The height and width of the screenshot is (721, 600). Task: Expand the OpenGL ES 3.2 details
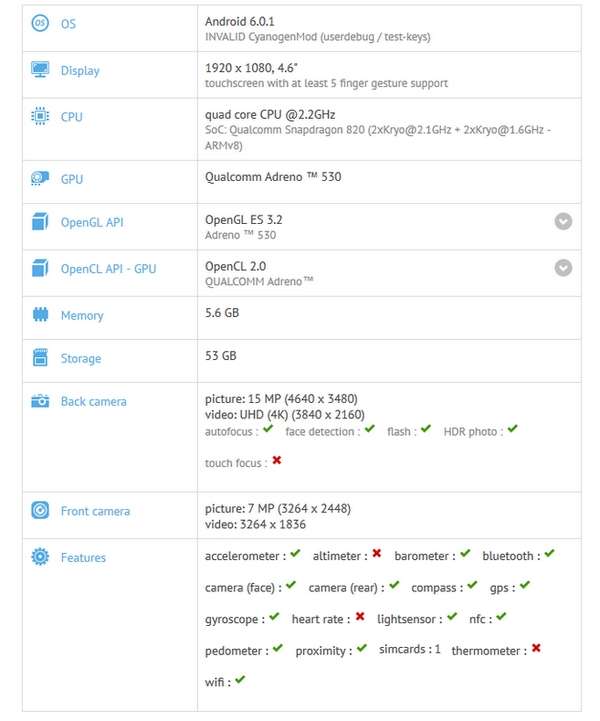[563, 221]
